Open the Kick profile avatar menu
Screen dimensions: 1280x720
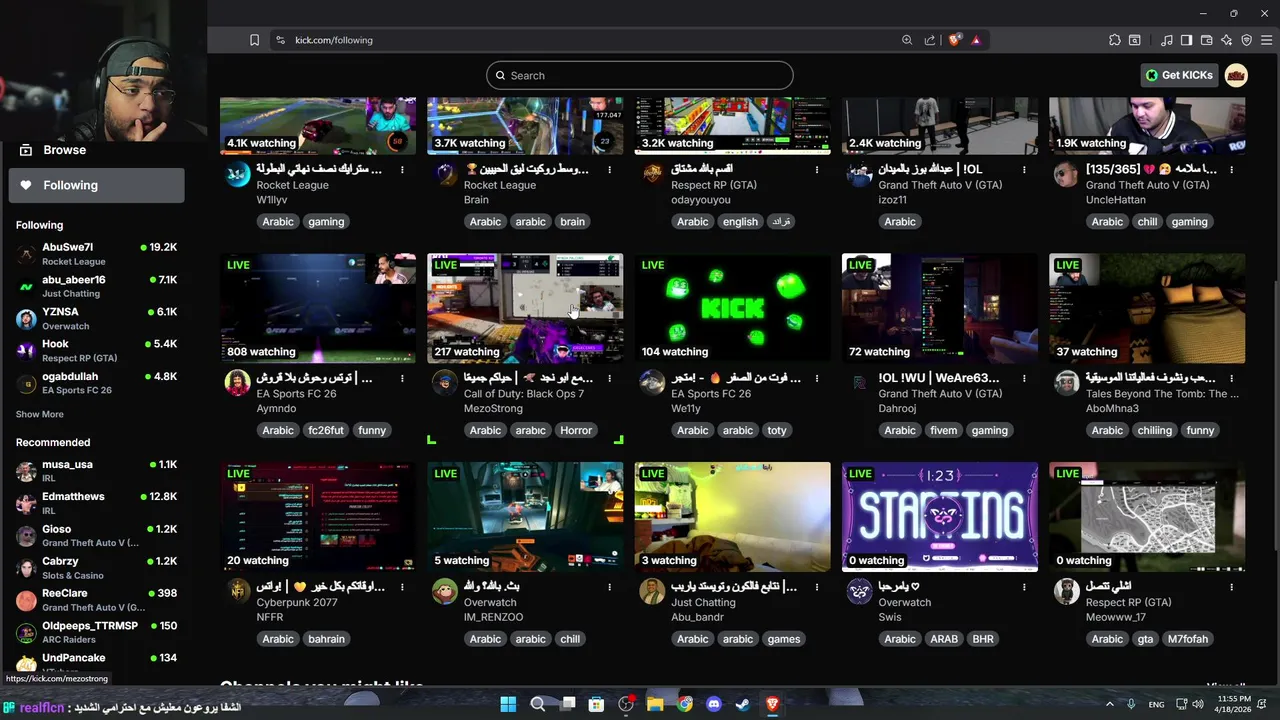pyautogui.click(x=1236, y=75)
